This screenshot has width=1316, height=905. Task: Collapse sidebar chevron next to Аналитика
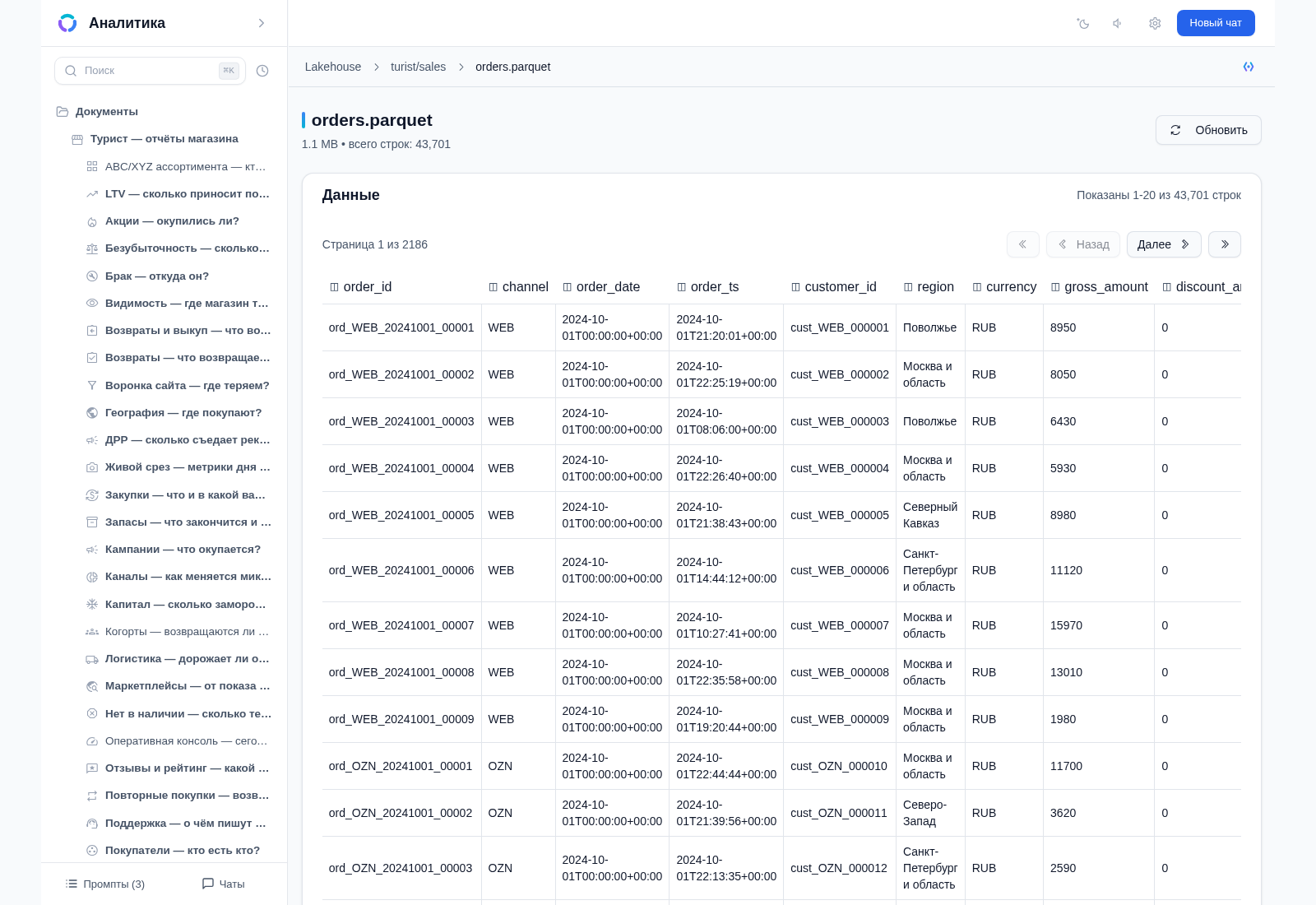[262, 23]
